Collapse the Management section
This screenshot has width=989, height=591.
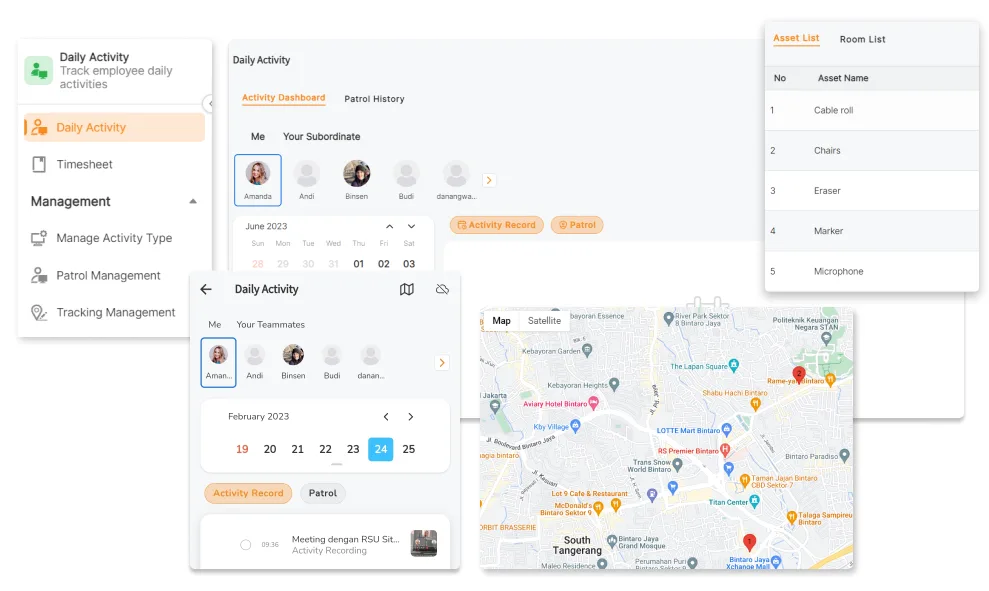pos(193,201)
